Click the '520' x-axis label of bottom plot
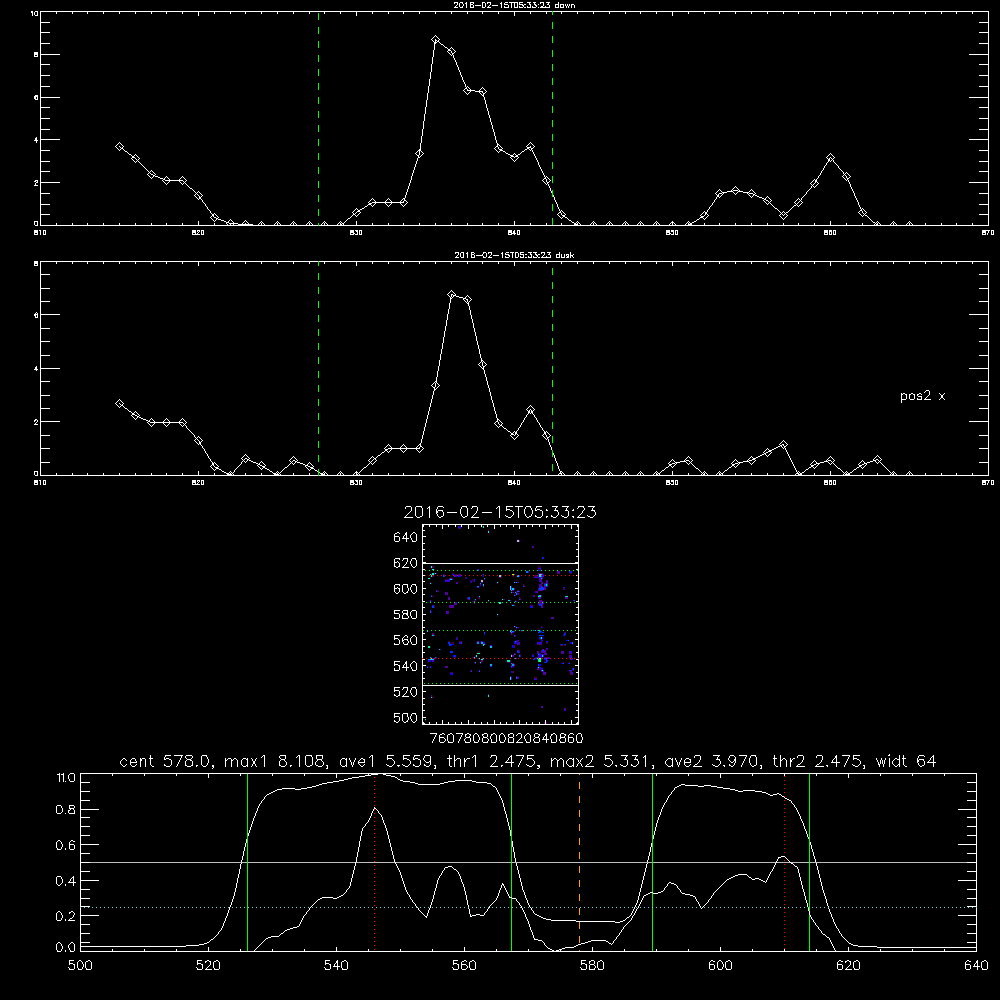The height and width of the screenshot is (1000, 1000). tap(208, 966)
